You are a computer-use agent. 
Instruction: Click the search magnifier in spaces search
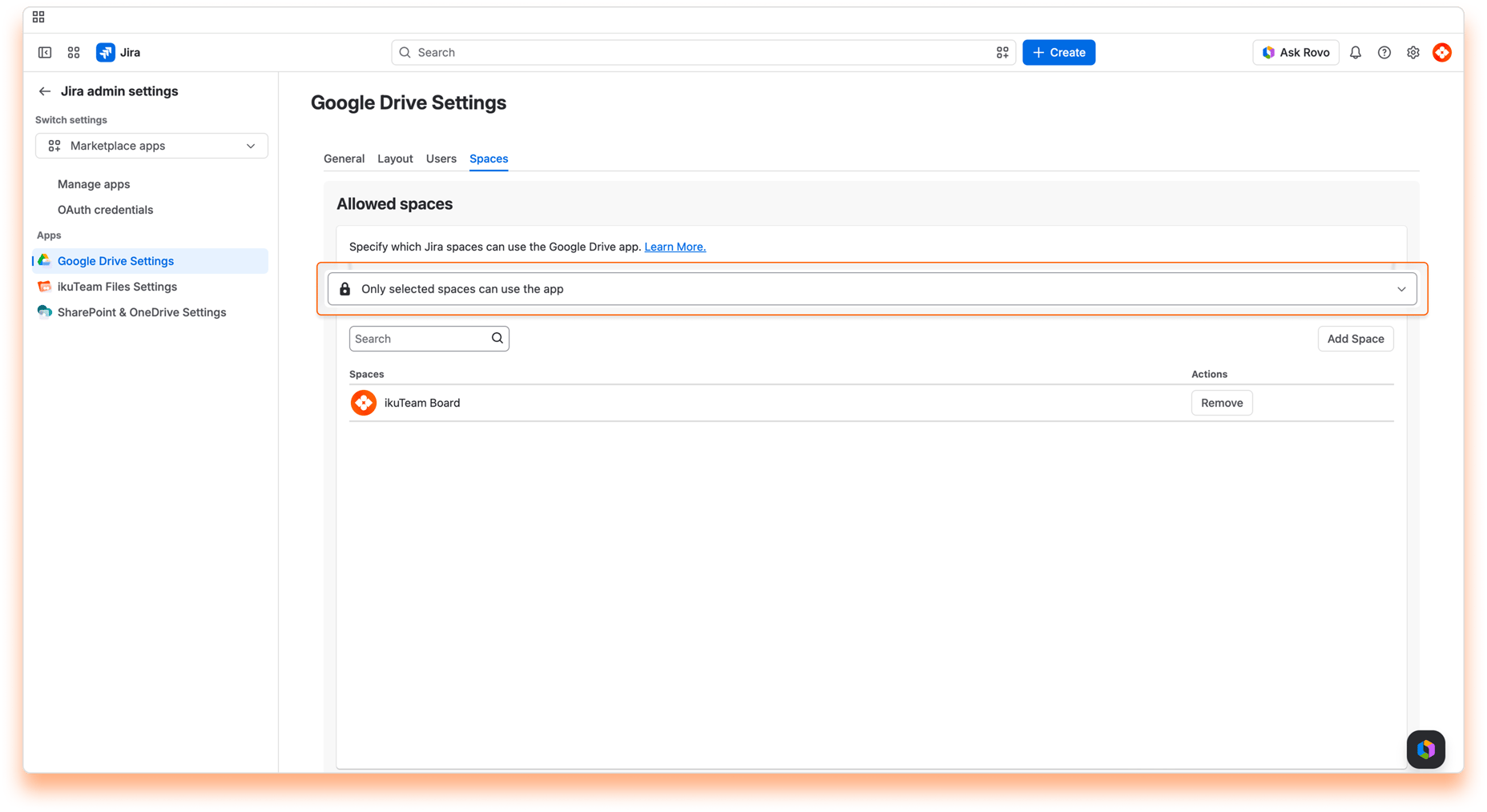pyautogui.click(x=498, y=338)
